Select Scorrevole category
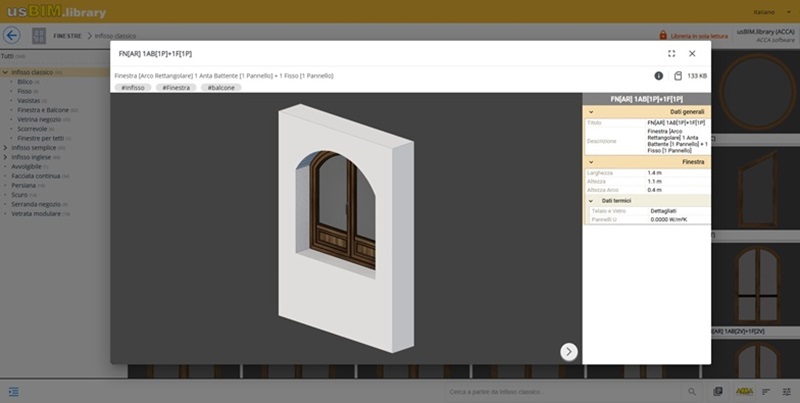This screenshot has height=403, width=800. pyautogui.click(x=32, y=129)
